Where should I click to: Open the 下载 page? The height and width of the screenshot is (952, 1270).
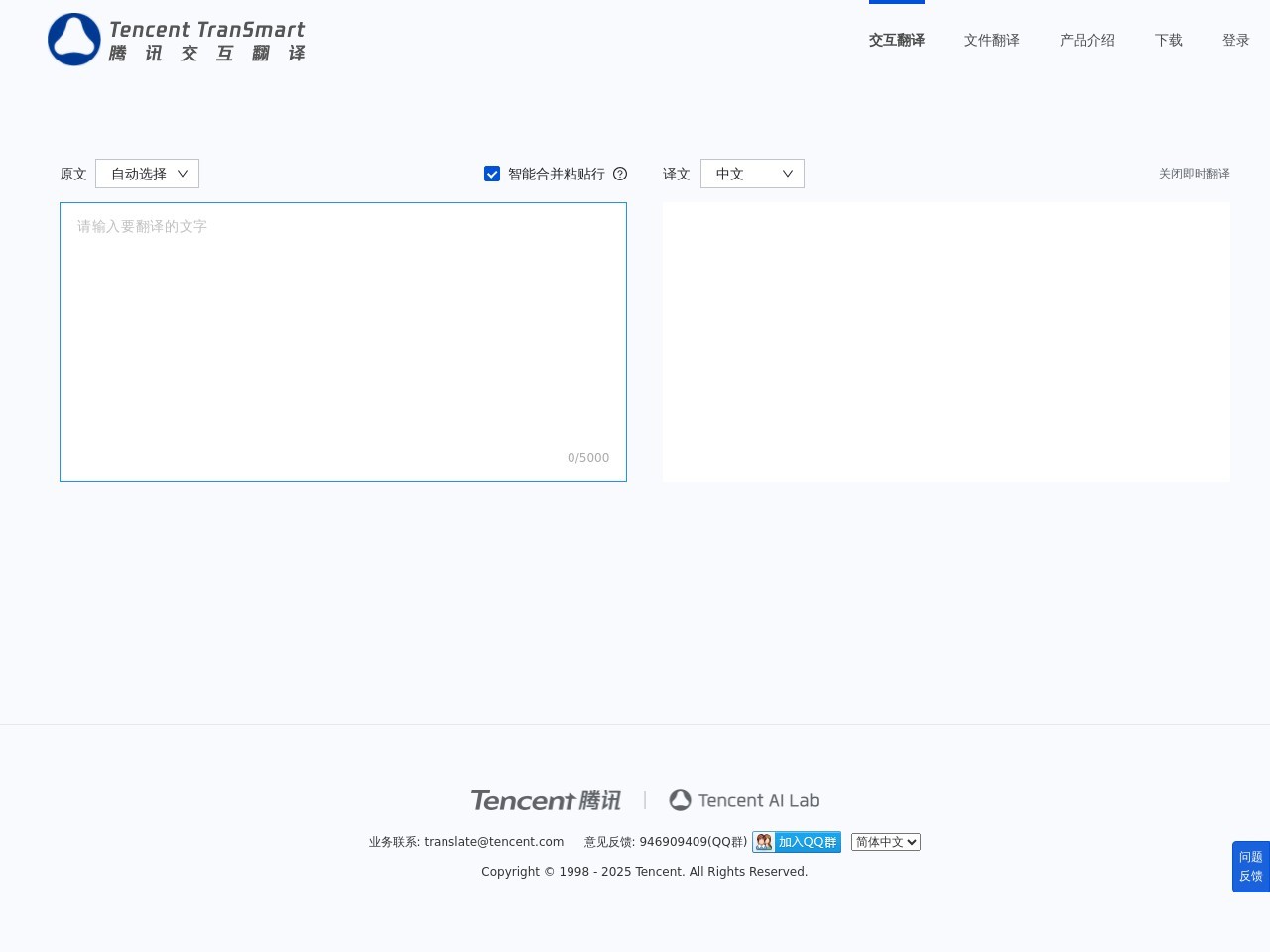click(1169, 40)
